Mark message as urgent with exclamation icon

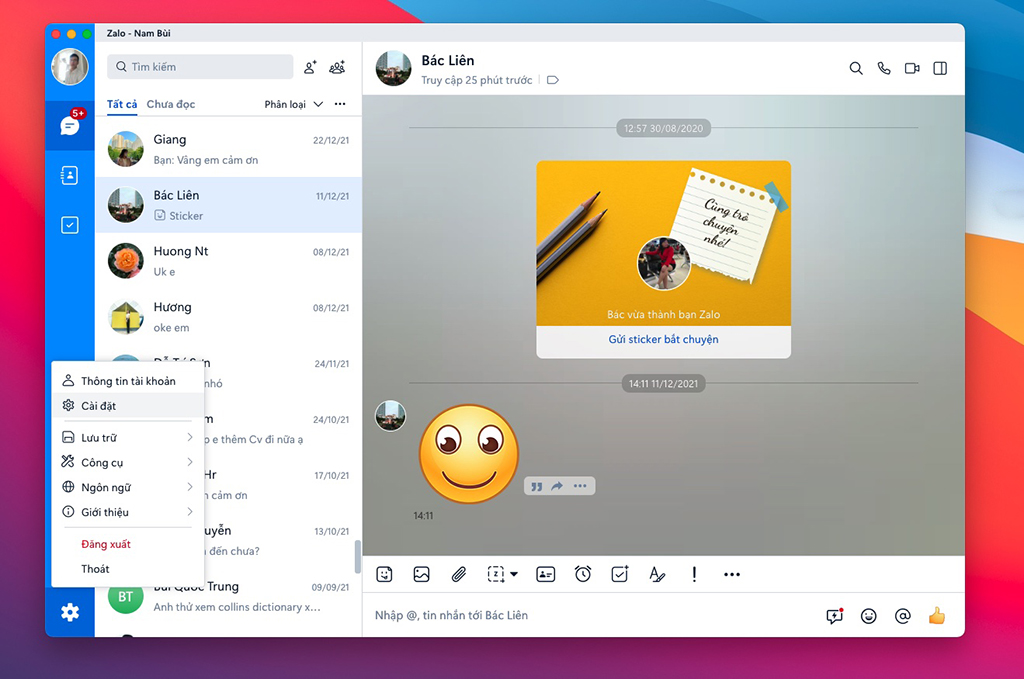(x=694, y=574)
